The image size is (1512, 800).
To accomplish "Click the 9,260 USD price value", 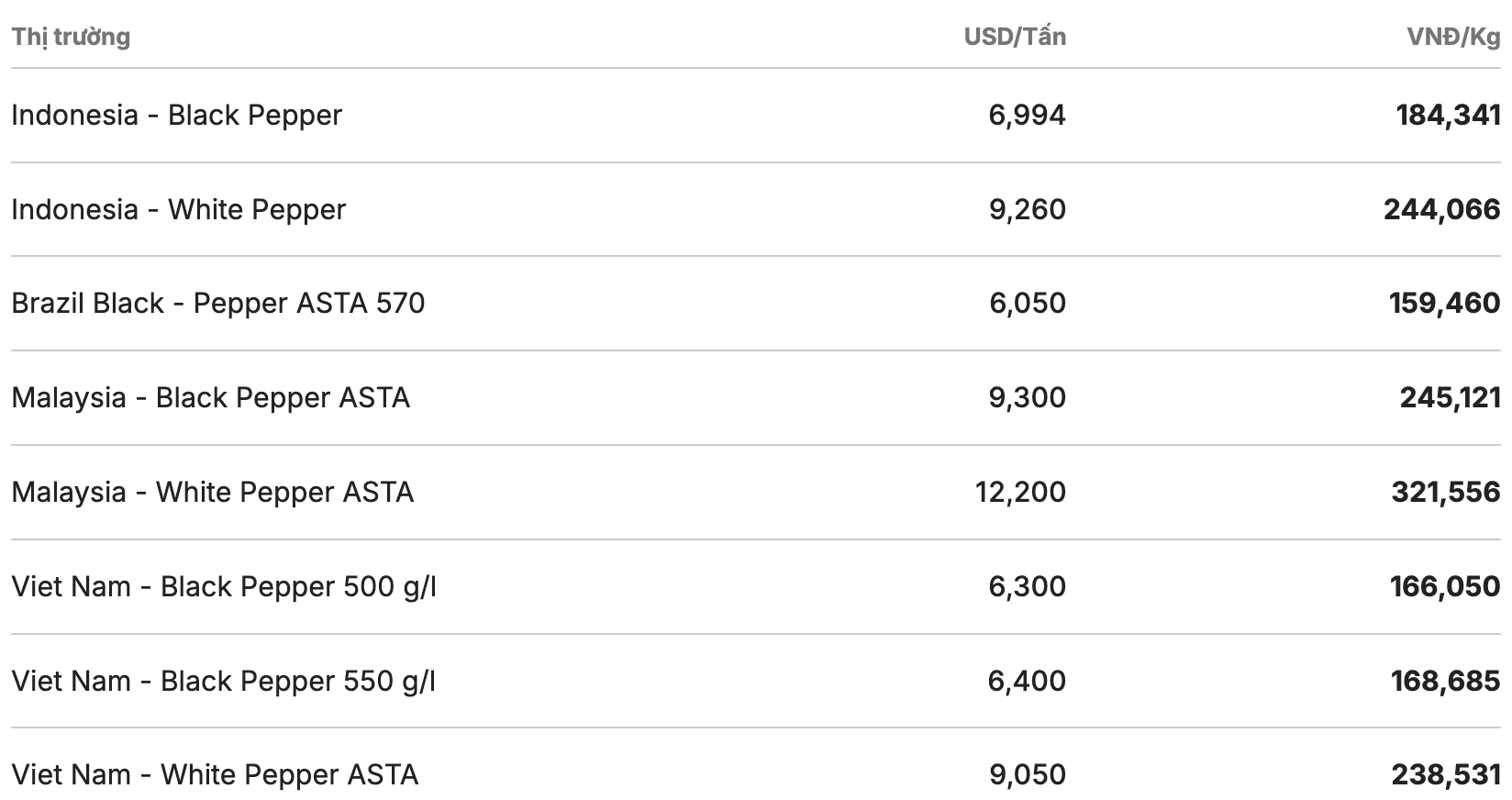I will [1027, 210].
